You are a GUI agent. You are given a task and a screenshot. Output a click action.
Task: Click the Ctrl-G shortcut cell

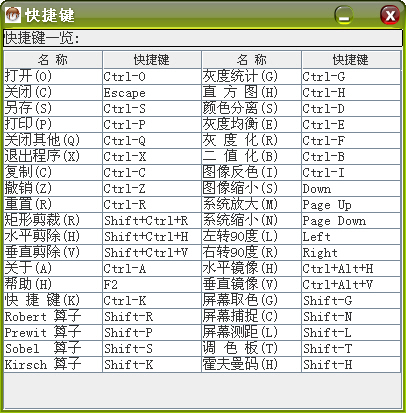[351, 77]
